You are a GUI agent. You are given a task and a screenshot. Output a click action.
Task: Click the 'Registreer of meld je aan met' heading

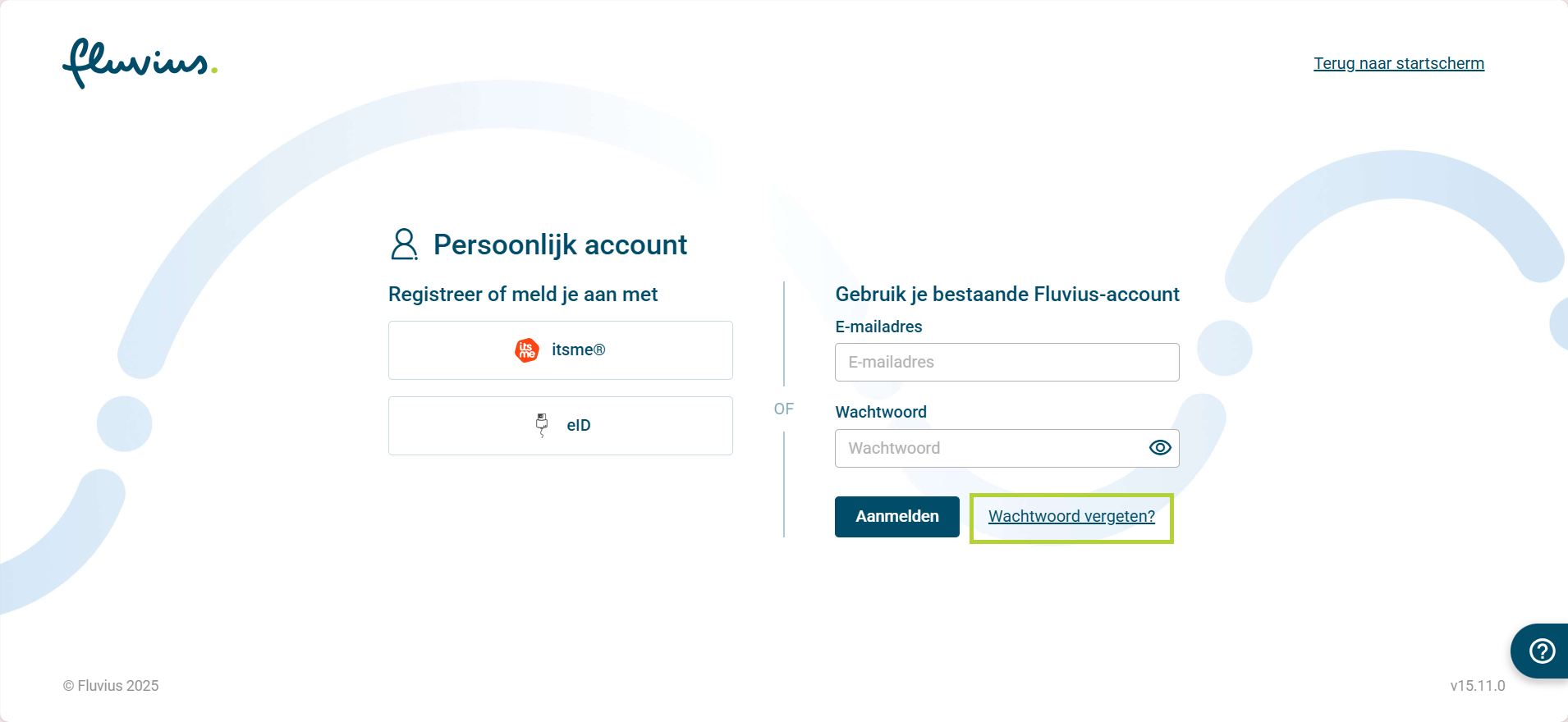(x=523, y=295)
